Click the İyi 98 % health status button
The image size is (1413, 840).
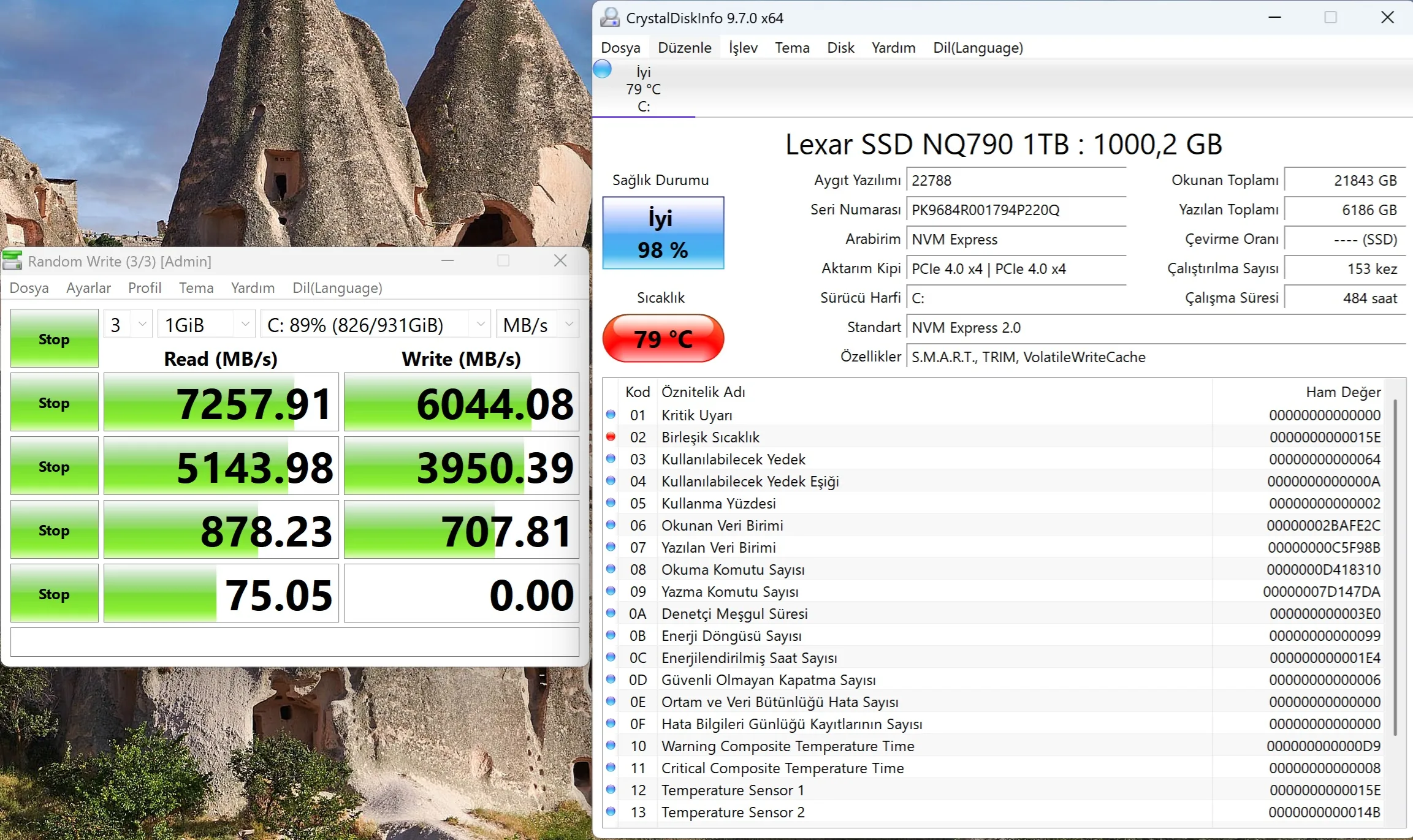(x=663, y=233)
